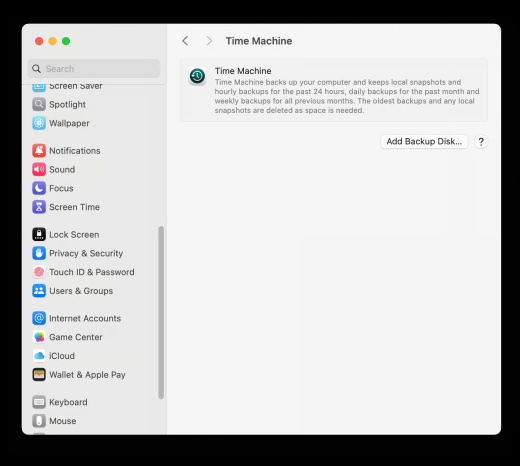Open the Game Center icon

pyautogui.click(x=39, y=337)
